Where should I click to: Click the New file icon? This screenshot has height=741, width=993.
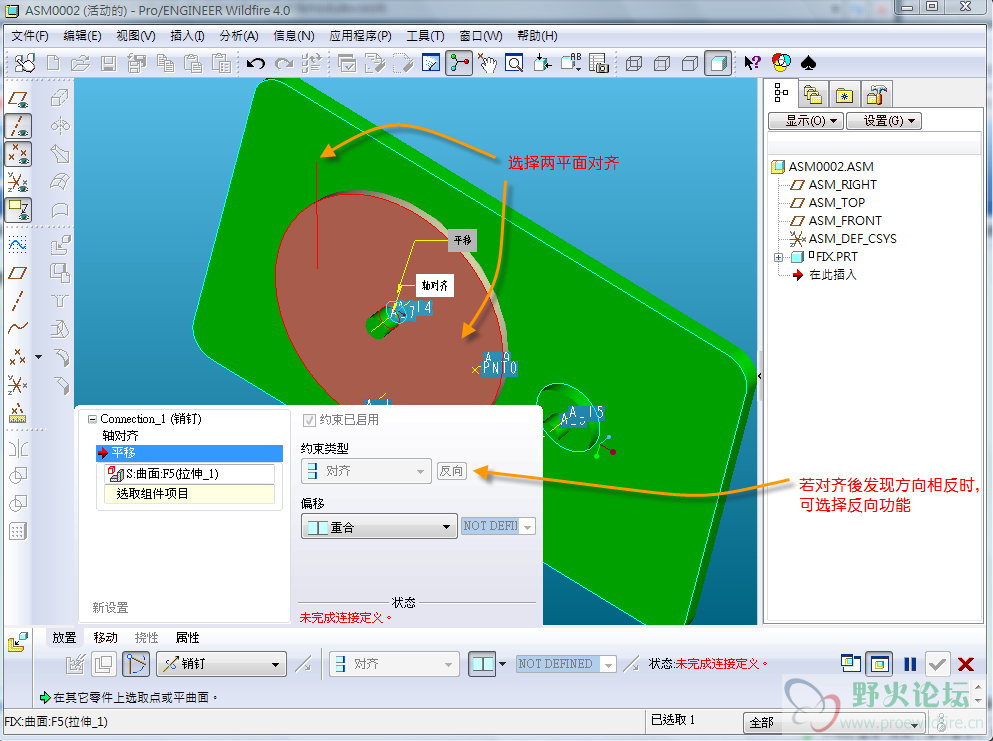coord(53,63)
